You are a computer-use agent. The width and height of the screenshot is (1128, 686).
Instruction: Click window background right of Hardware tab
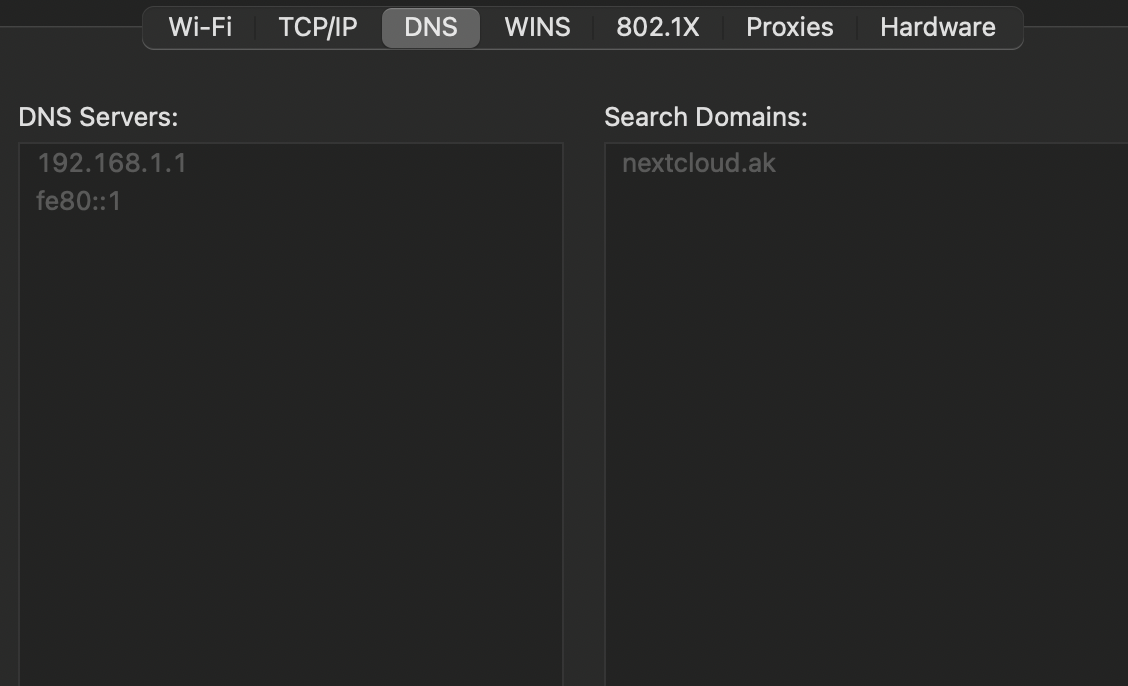pyautogui.click(x=1076, y=27)
